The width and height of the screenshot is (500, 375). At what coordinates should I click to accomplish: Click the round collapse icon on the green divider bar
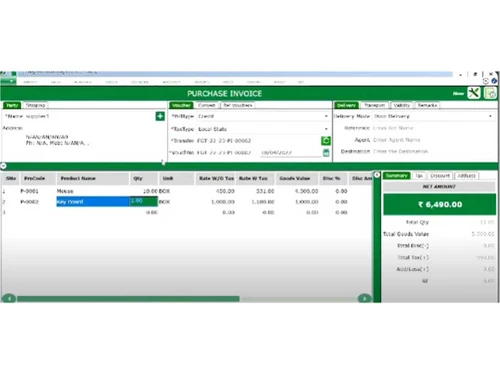pos(3,165)
